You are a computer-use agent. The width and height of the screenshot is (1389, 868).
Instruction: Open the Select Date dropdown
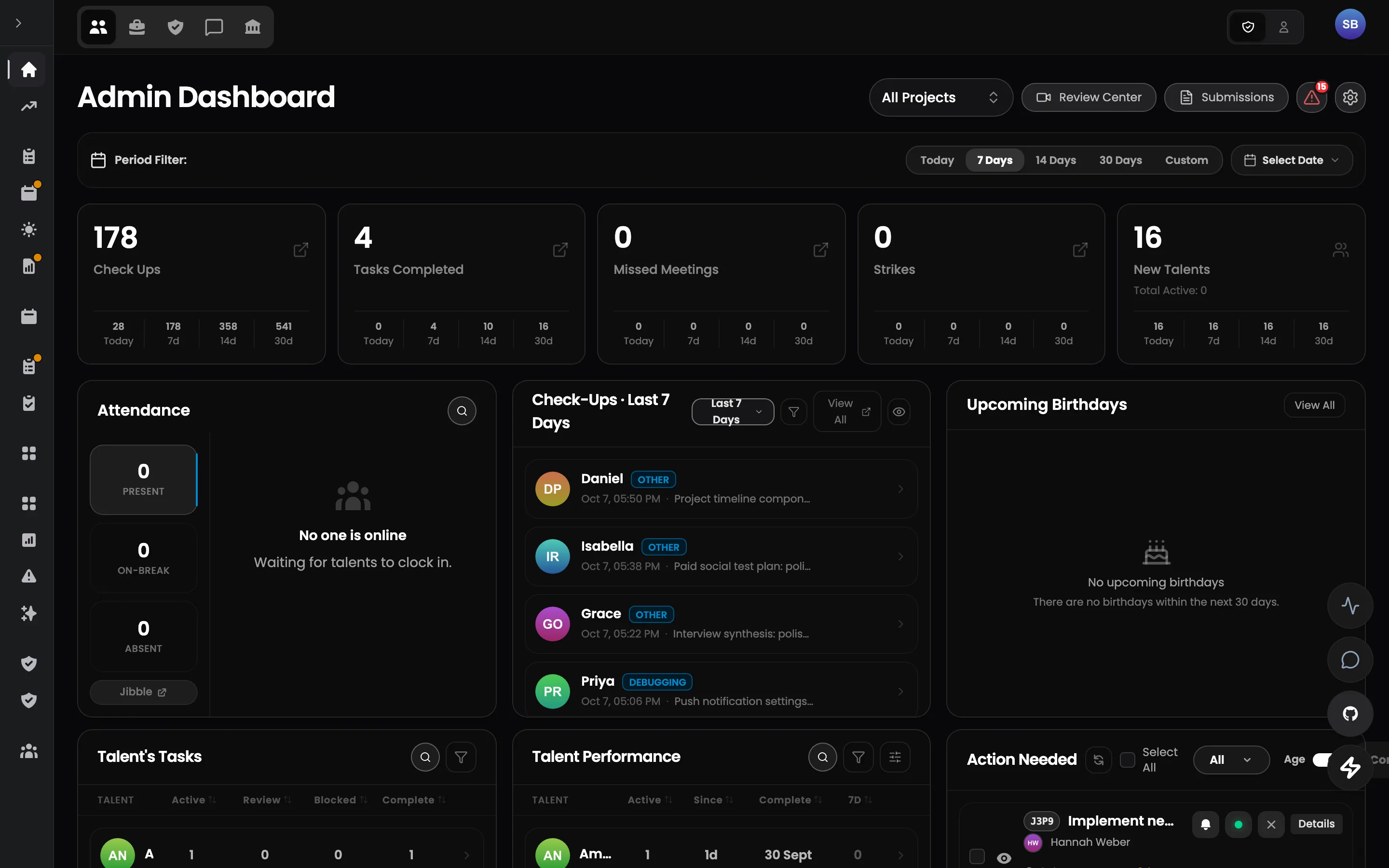(1292, 160)
